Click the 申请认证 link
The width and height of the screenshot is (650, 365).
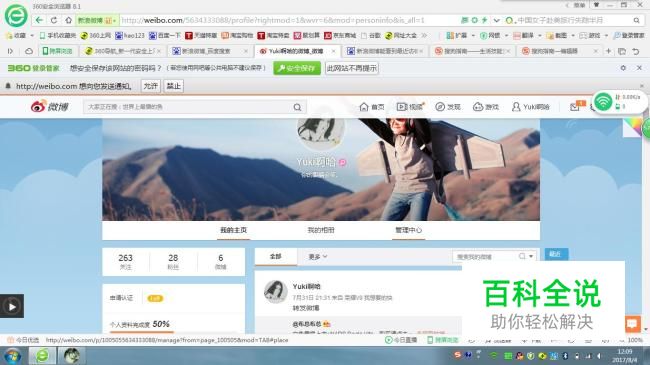click(x=121, y=298)
